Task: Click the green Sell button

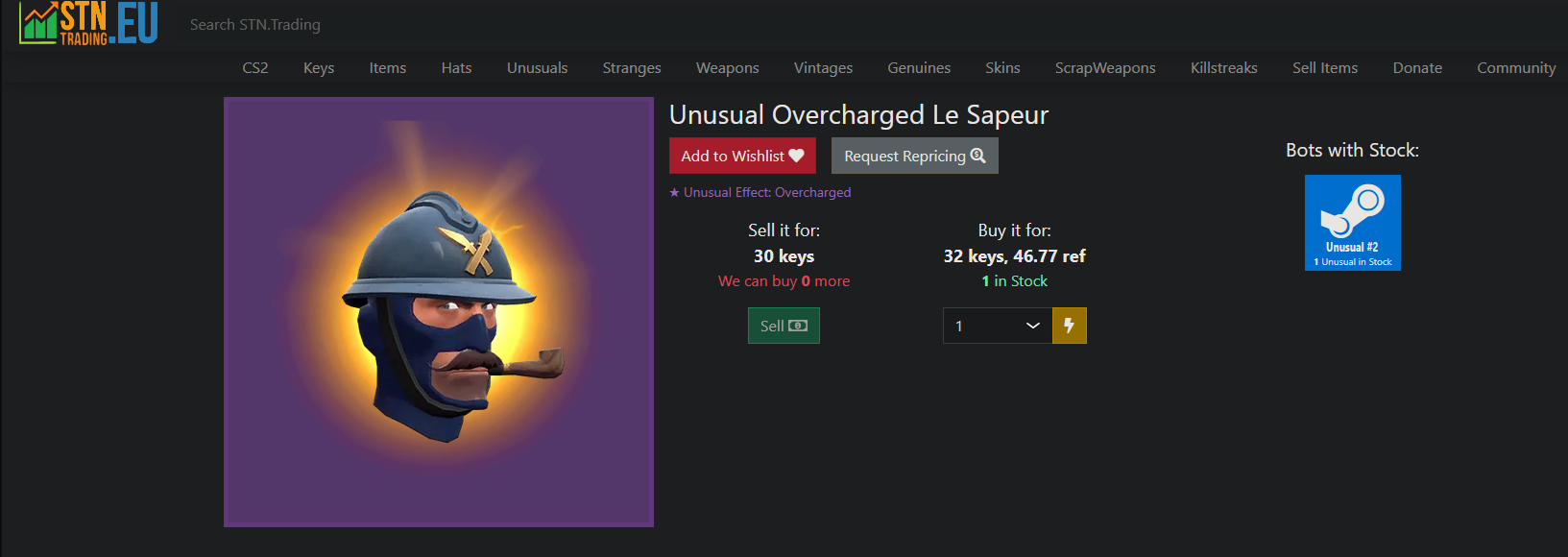Action: 784,326
